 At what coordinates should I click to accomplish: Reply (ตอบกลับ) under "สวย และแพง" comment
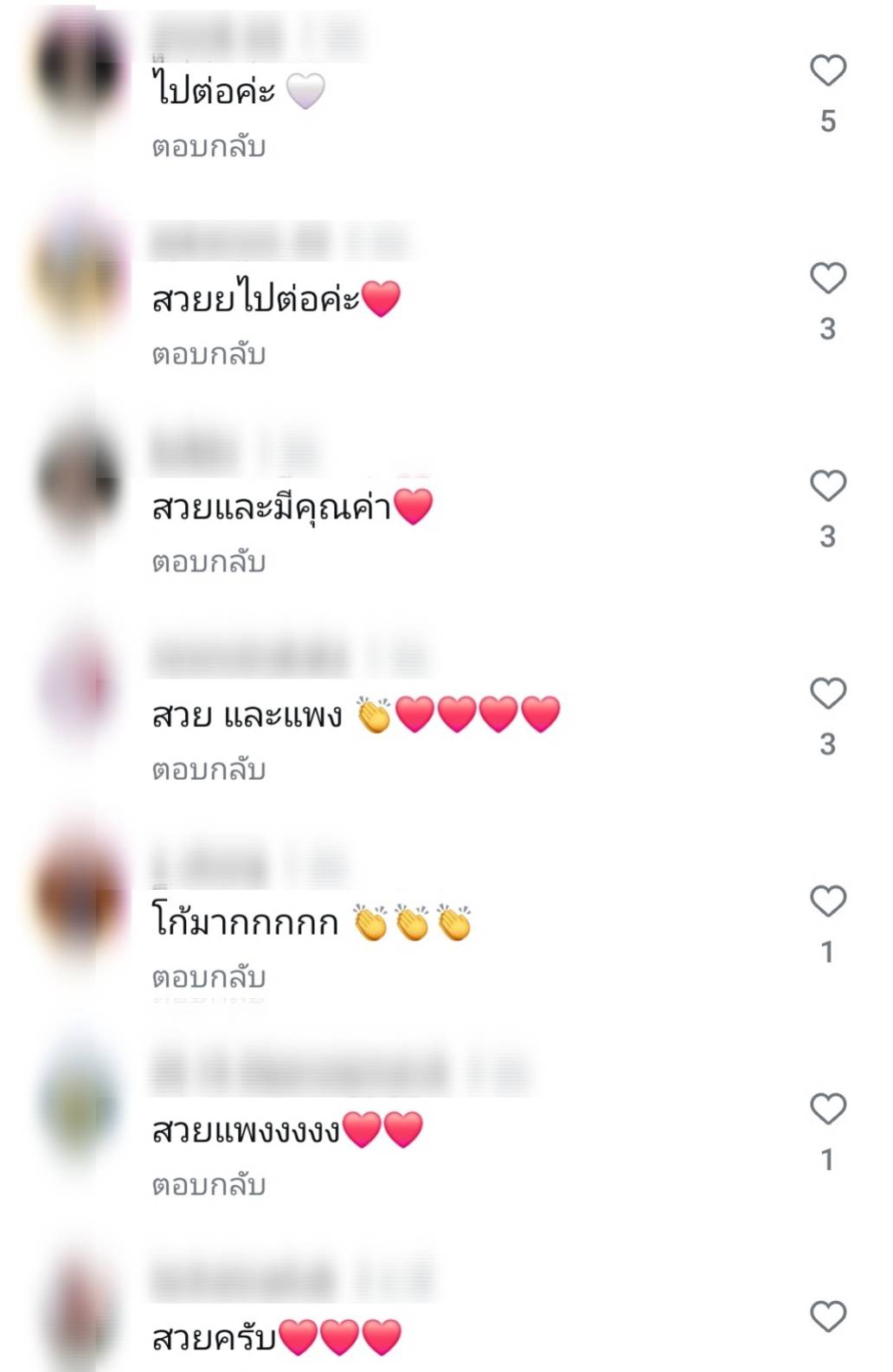(x=209, y=770)
